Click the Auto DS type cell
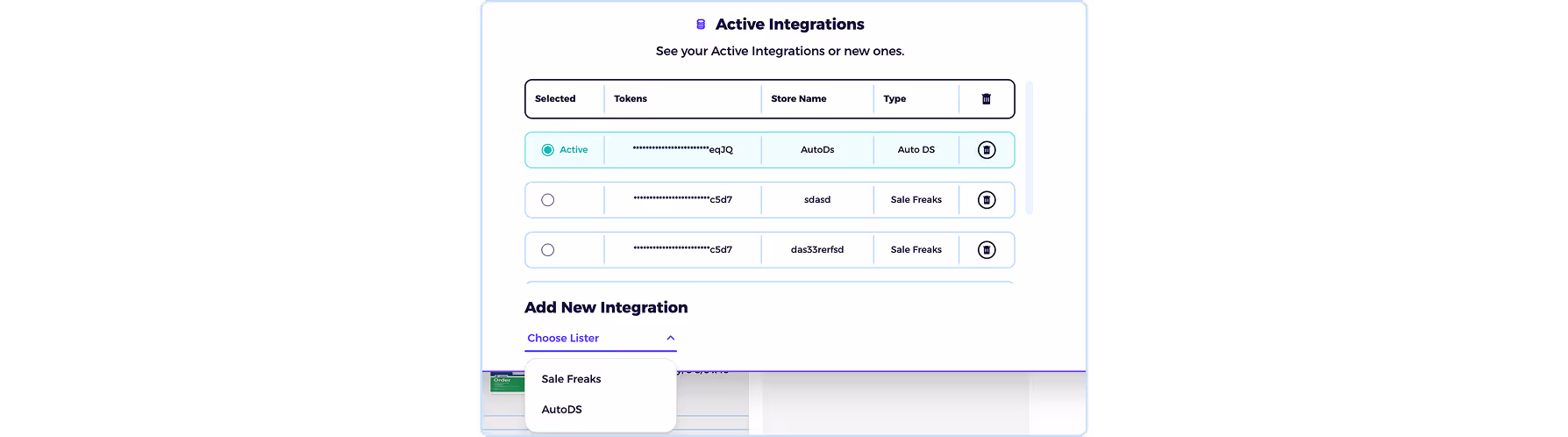This screenshot has width=1568, height=437. [916, 150]
